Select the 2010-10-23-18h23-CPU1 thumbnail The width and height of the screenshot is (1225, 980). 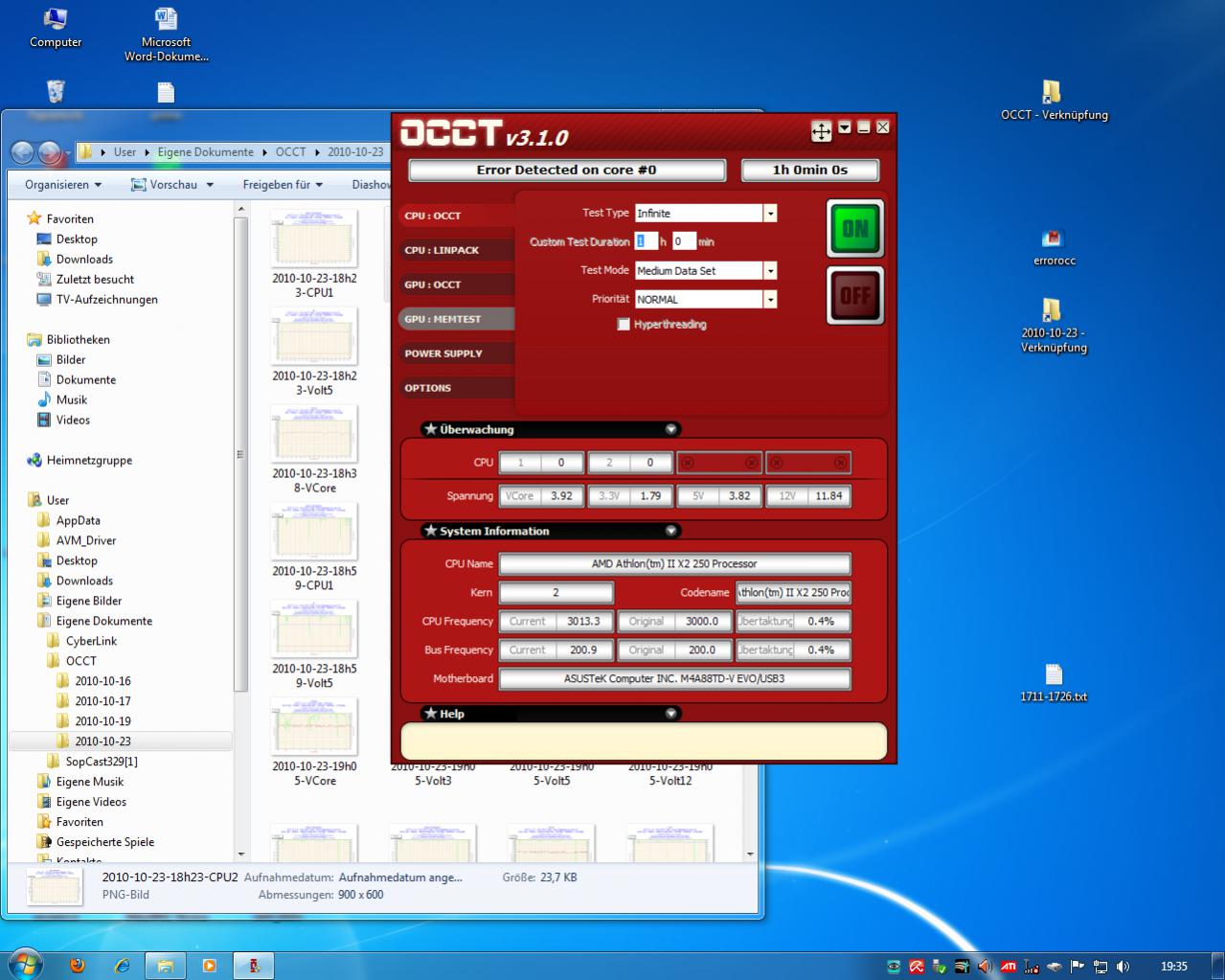click(314, 254)
